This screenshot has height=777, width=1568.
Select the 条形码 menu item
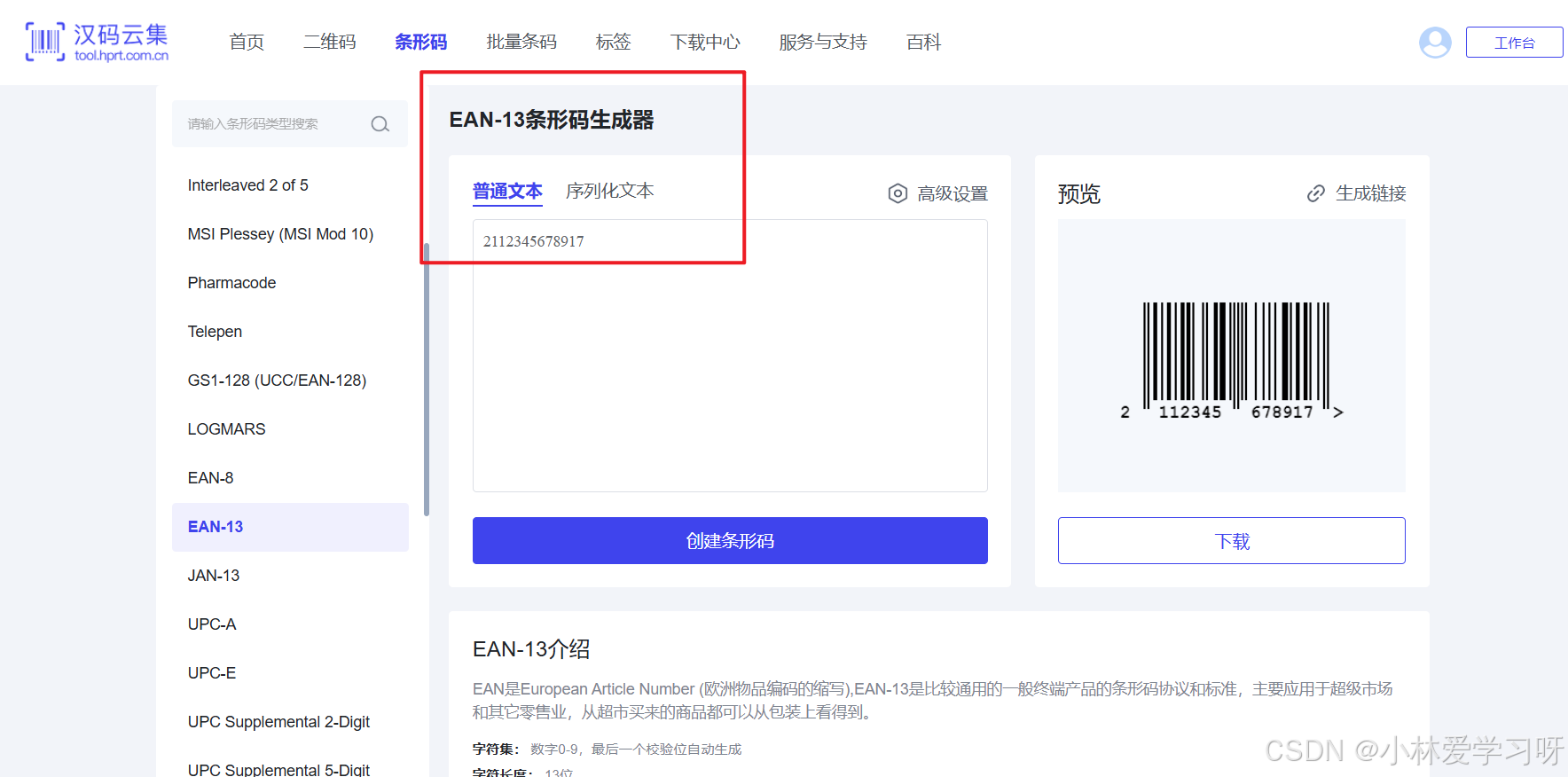tap(420, 42)
